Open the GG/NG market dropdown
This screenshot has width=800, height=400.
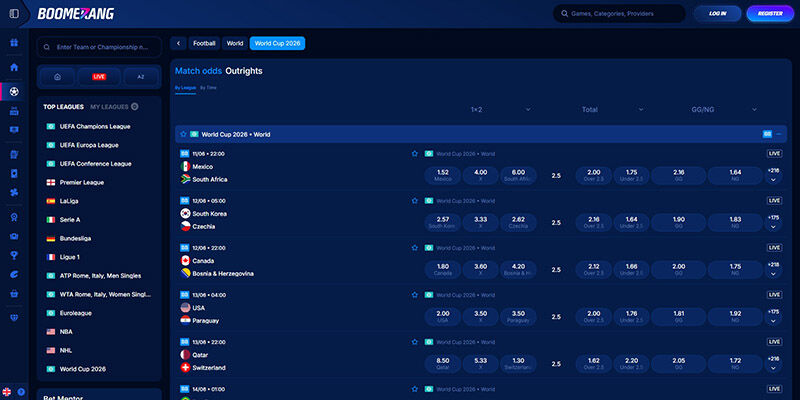(724, 109)
